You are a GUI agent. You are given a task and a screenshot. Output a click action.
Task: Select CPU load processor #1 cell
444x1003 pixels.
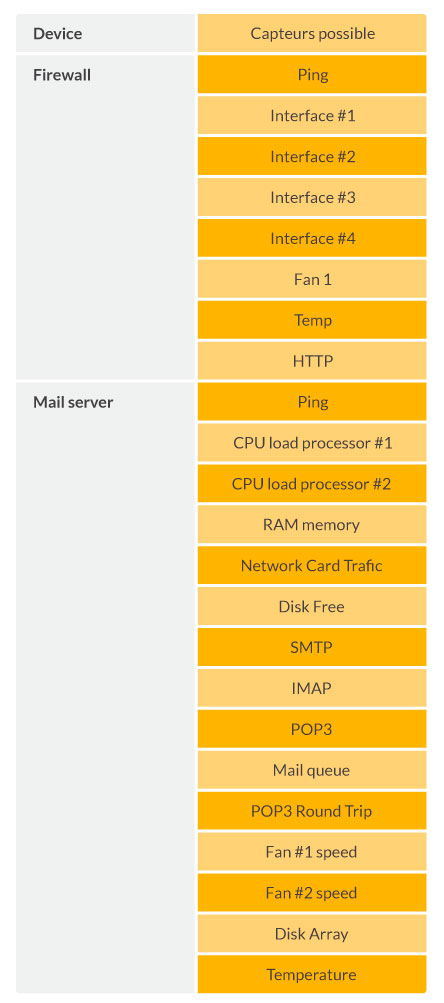tap(312, 443)
